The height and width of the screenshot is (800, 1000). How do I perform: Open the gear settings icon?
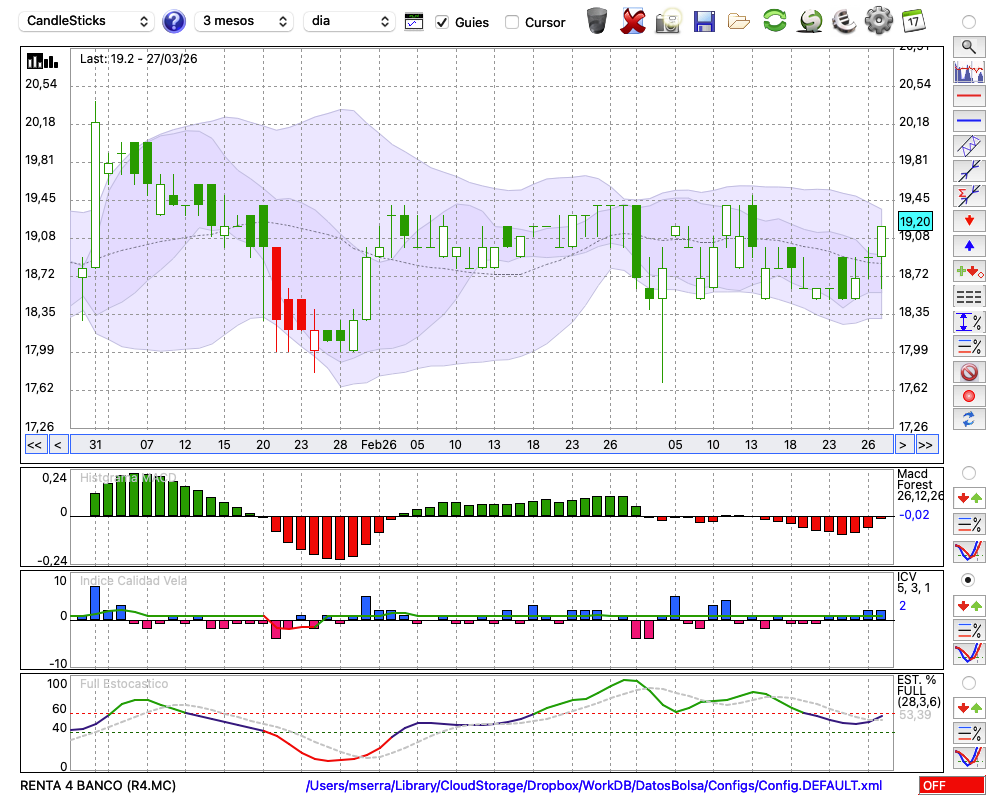coord(878,20)
